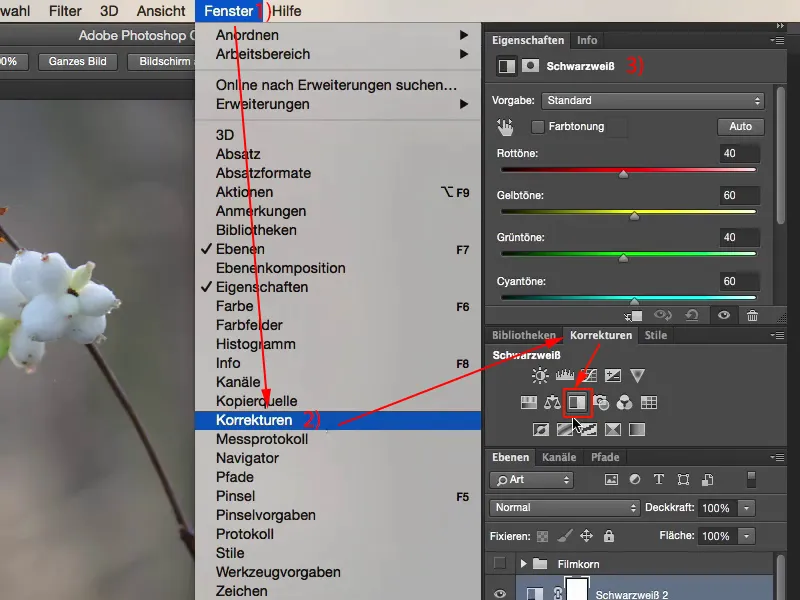This screenshot has width=800, height=600.
Task: Open the Korrekturen panel flyout menu
Action: click(778, 335)
